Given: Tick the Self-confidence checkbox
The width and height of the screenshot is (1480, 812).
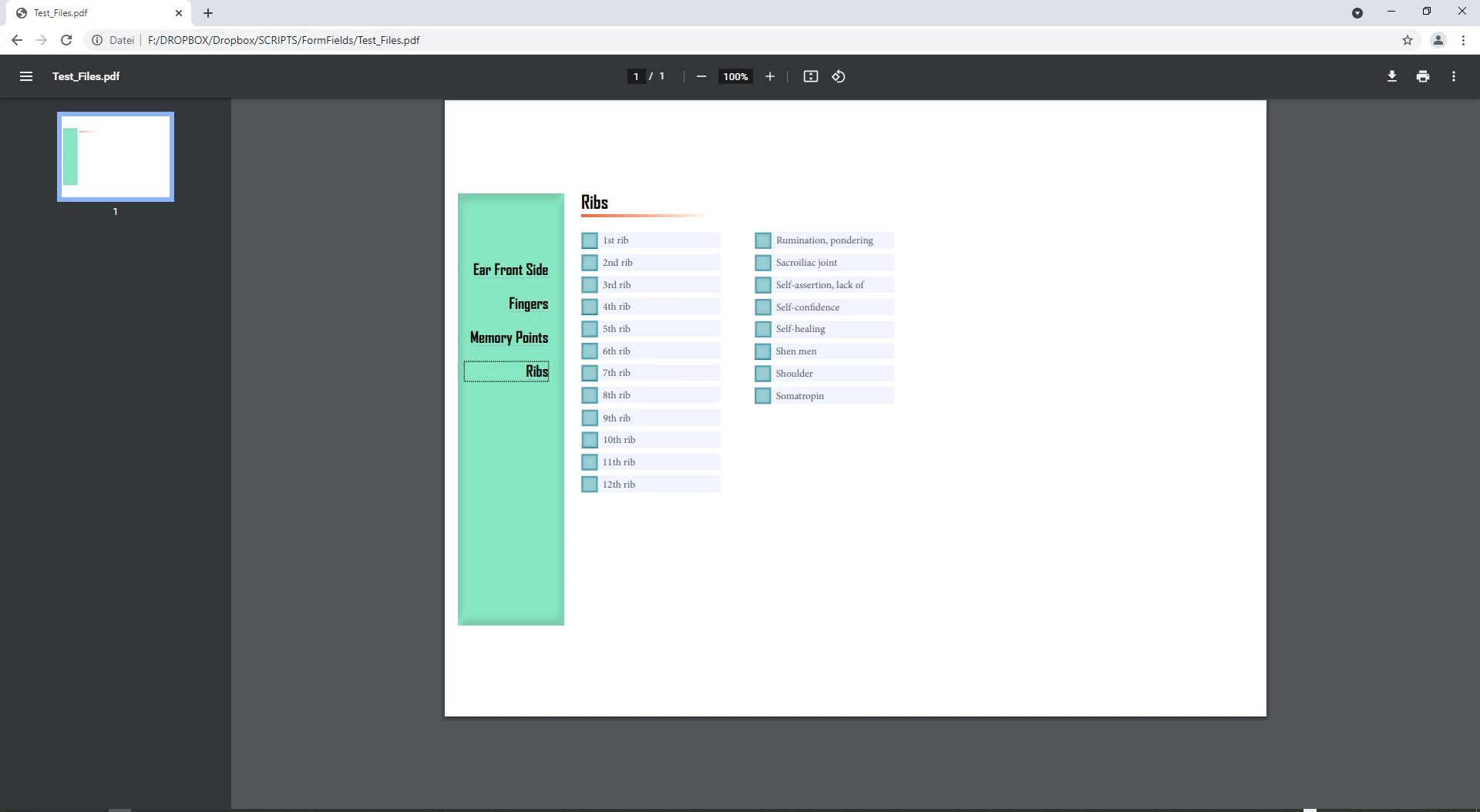Looking at the screenshot, I should point(763,307).
